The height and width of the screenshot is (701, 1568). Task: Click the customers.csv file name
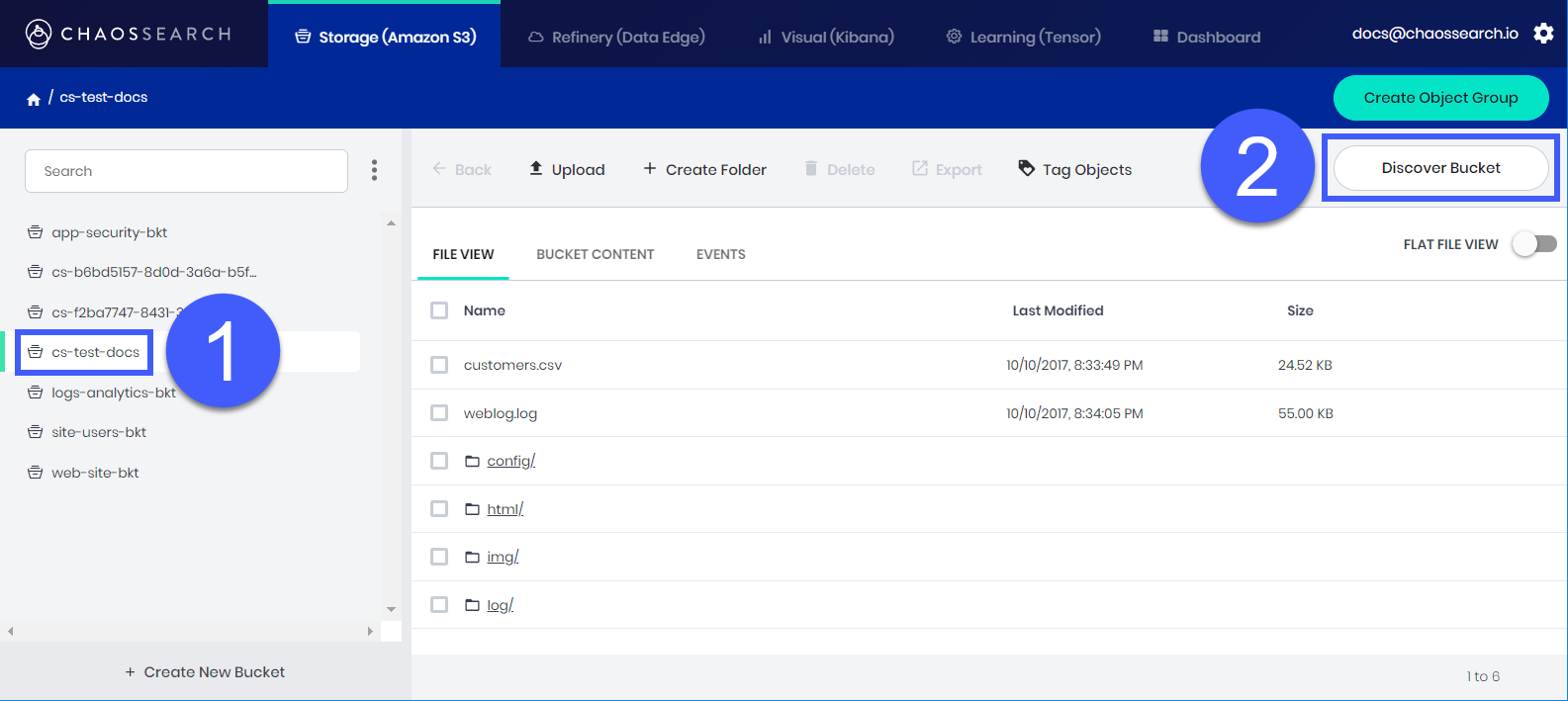(x=512, y=365)
